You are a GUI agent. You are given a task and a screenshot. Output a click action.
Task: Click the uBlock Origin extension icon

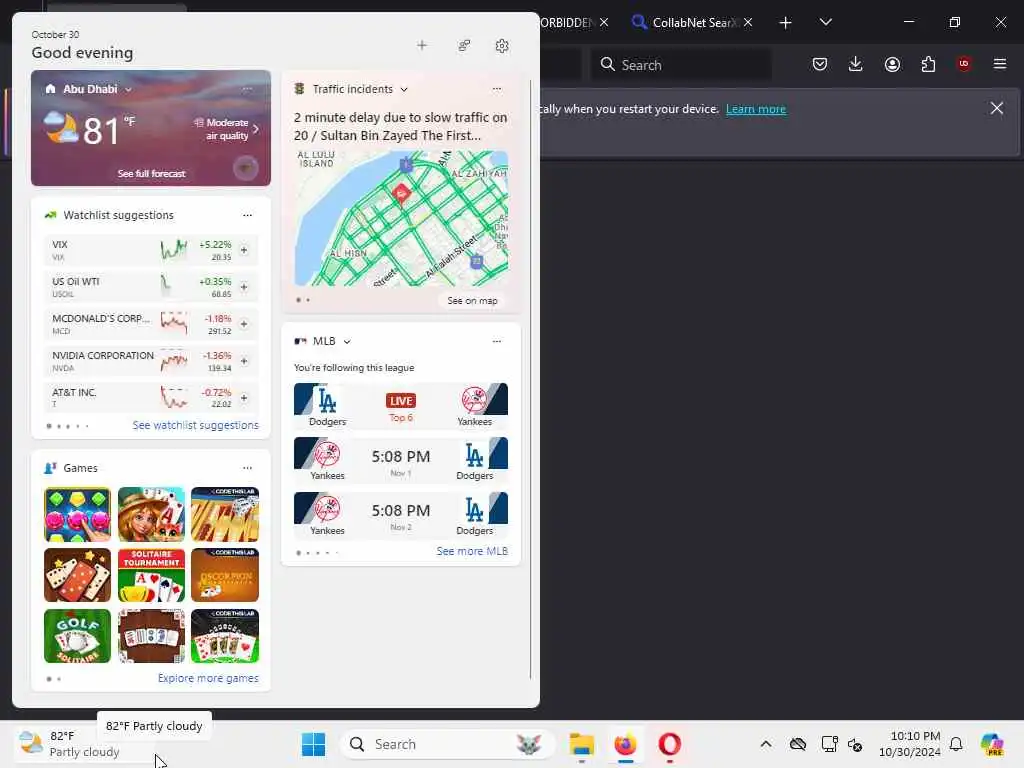pos(964,64)
